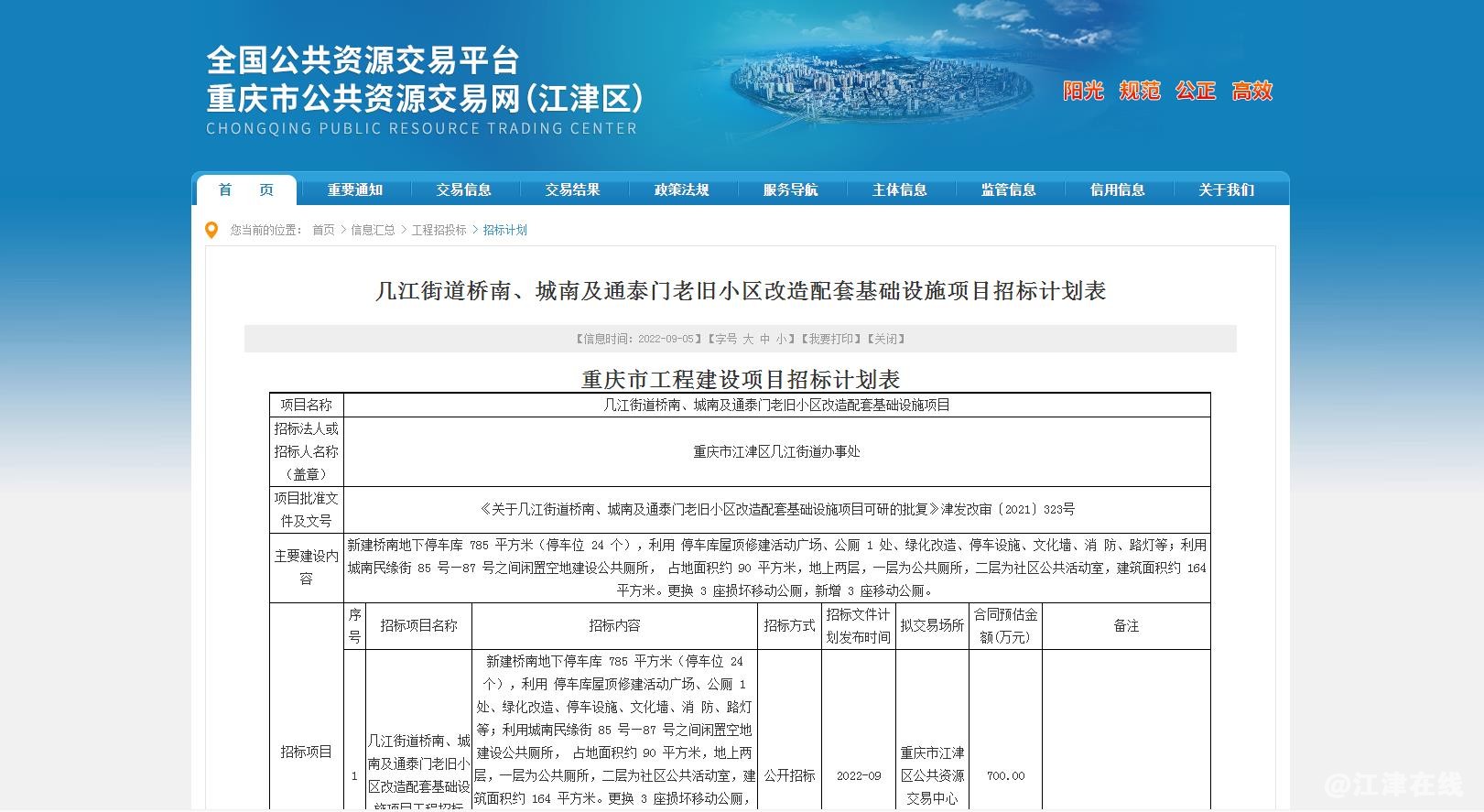Open the 首页 home tab
Screen dimensions: 1484x812
pyautogui.click(x=246, y=189)
